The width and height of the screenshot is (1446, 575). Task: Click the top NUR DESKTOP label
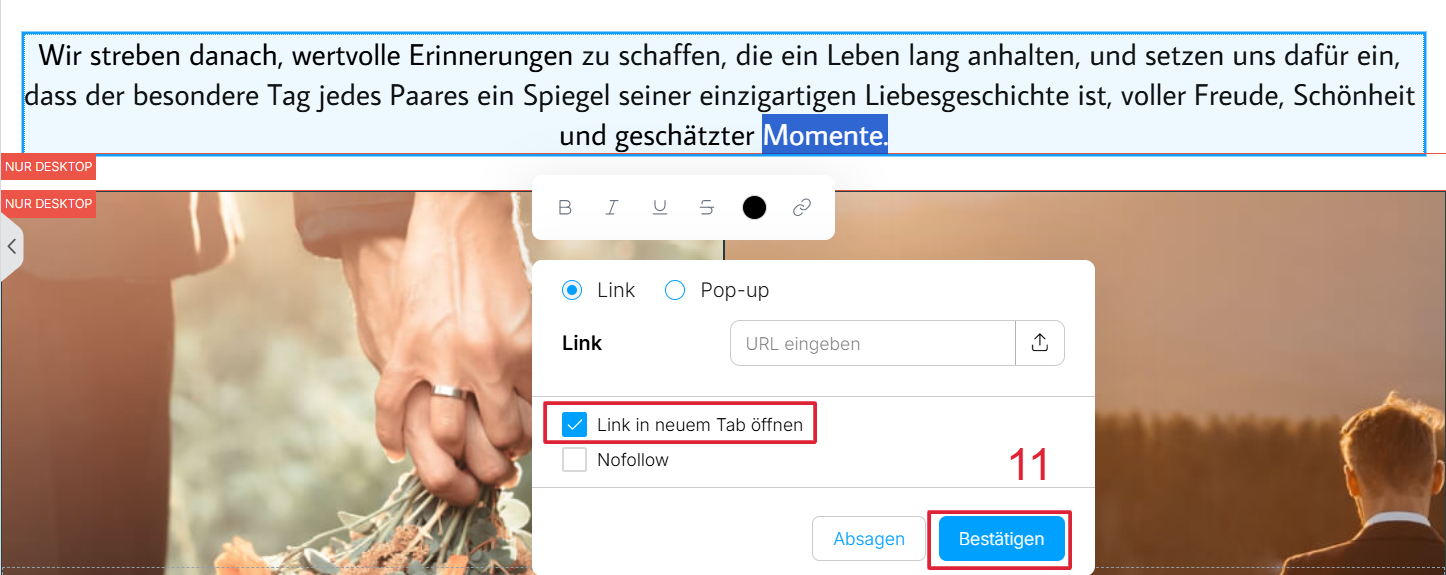pyautogui.click(x=48, y=167)
